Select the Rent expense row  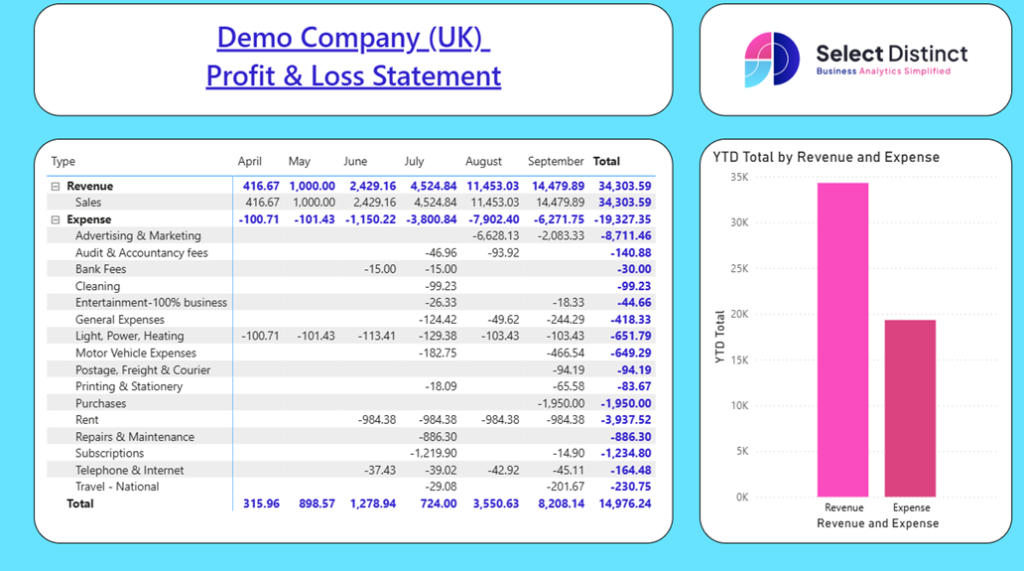(x=87, y=420)
